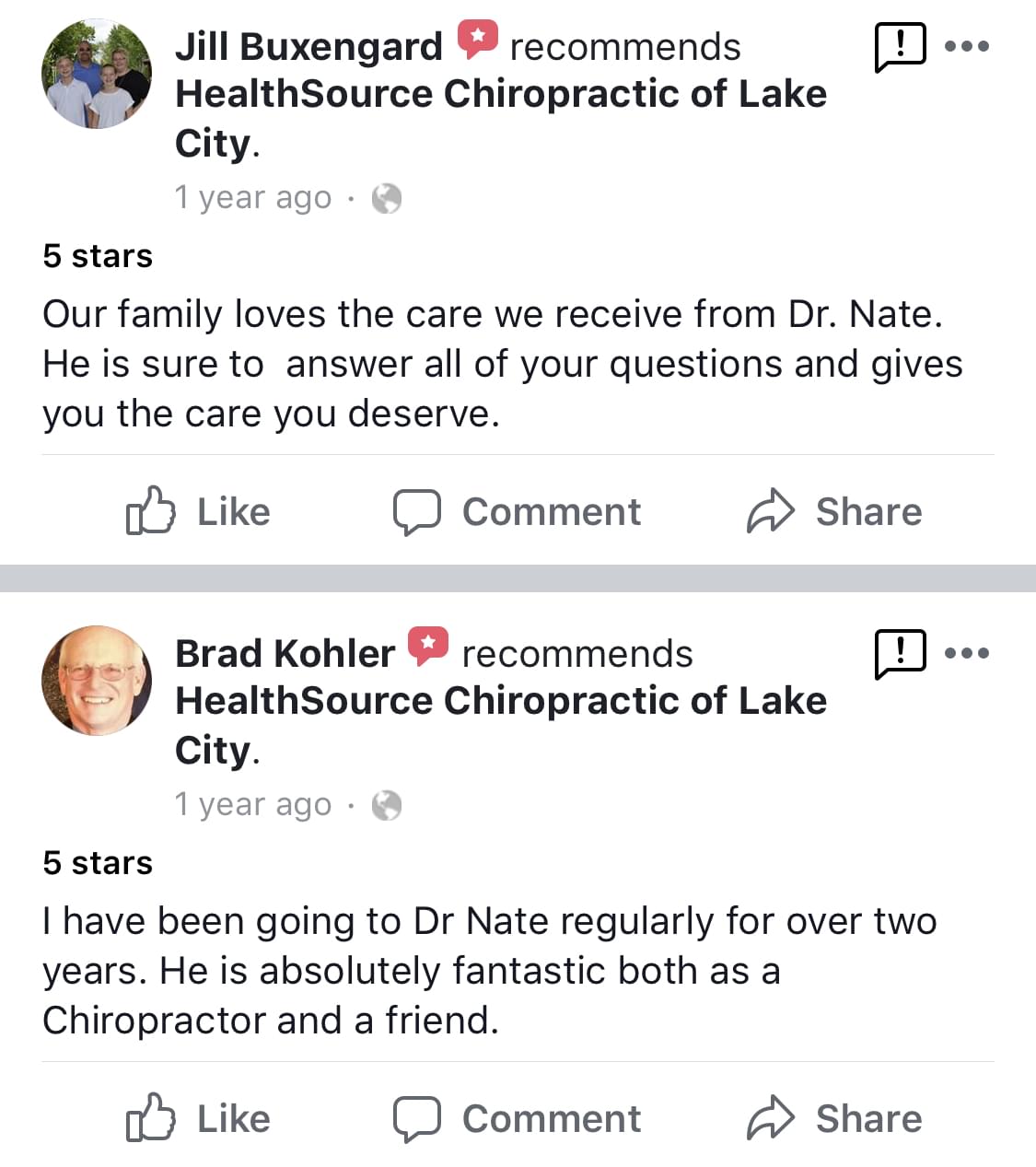The width and height of the screenshot is (1036, 1167).
Task: Open Jill Buxengard's name link
Action: tap(308, 47)
